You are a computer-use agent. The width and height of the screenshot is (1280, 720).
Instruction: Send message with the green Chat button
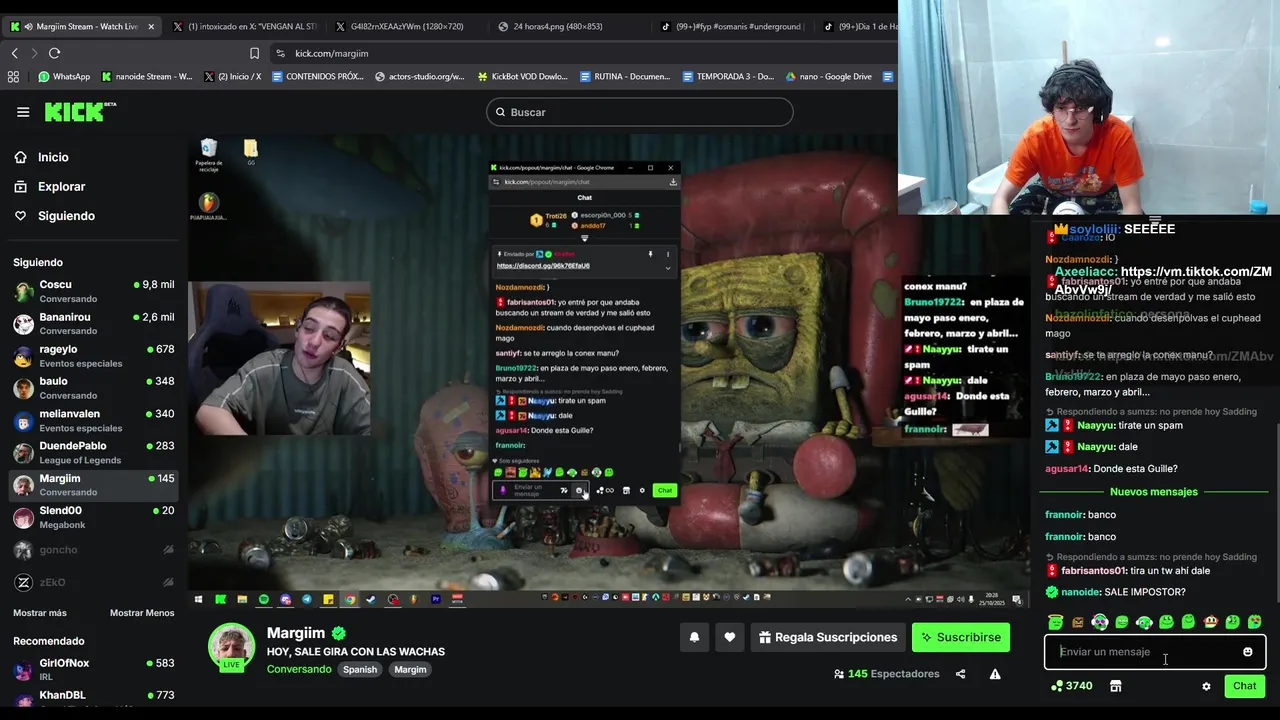pyautogui.click(x=1244, y=686)
